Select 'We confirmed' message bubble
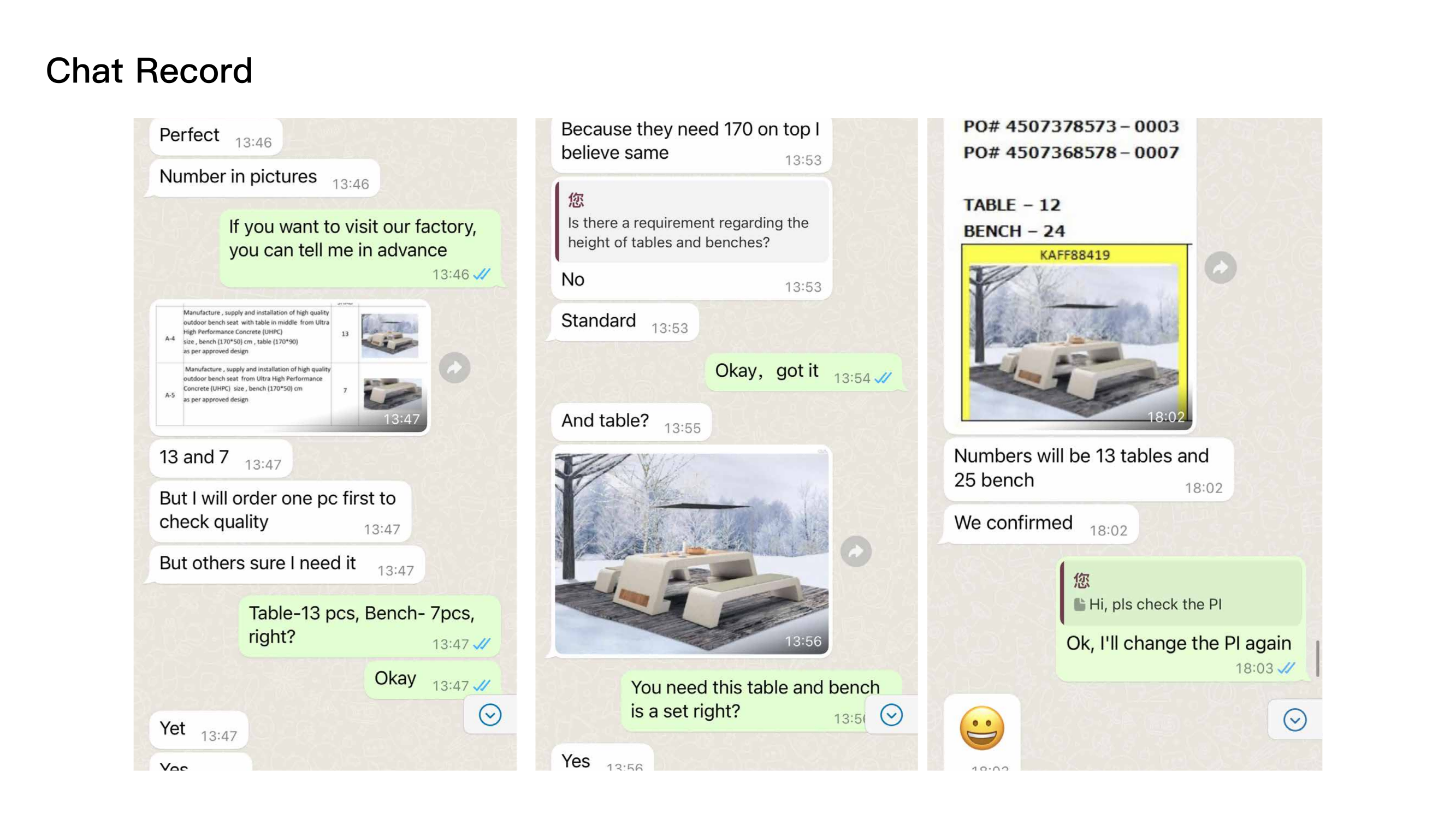Image resolution: width=1456 pixels, height=819 pixels. (x=1040, y=524)
